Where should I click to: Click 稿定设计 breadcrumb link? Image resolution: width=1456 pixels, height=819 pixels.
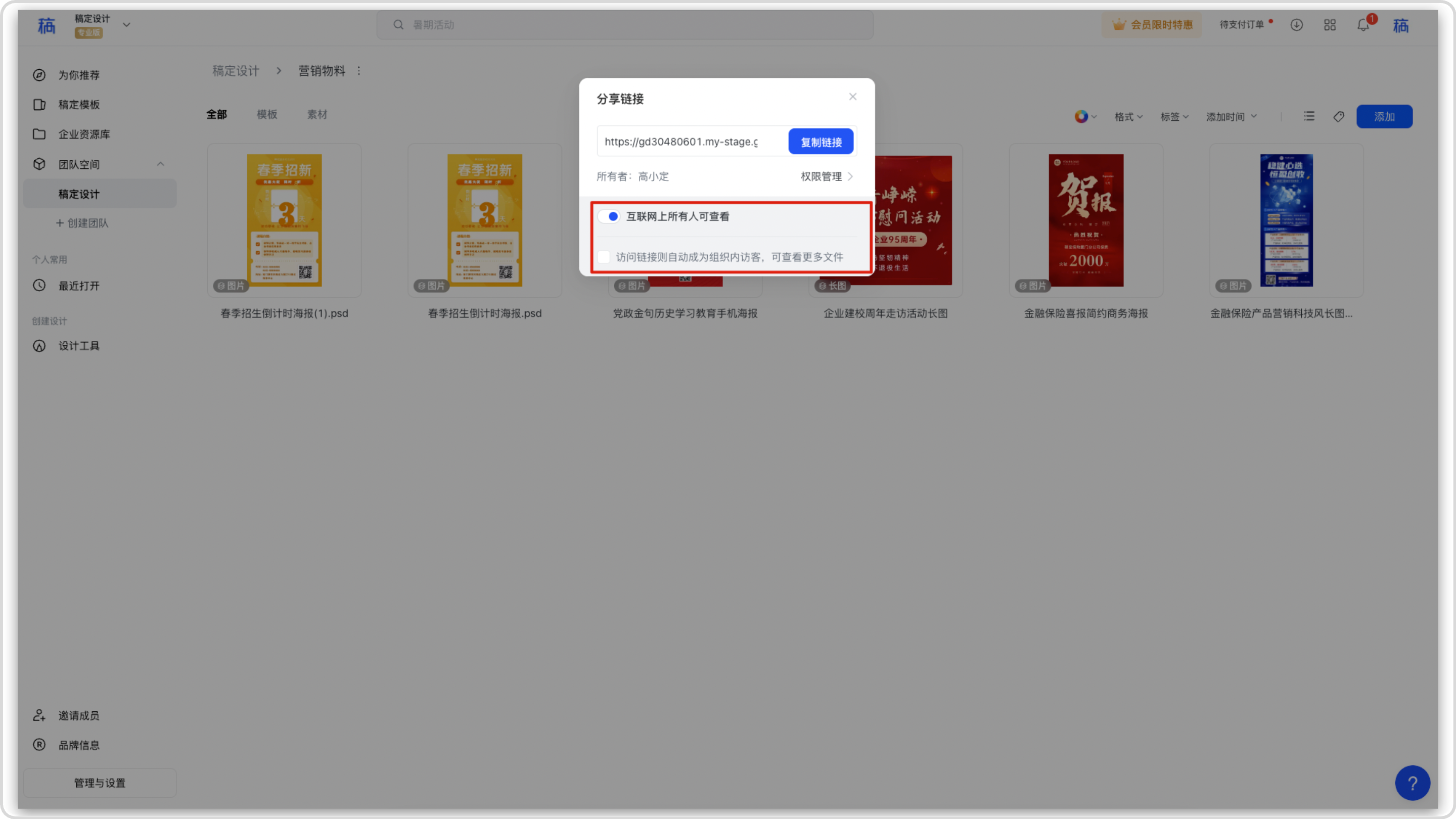(236, 71)
